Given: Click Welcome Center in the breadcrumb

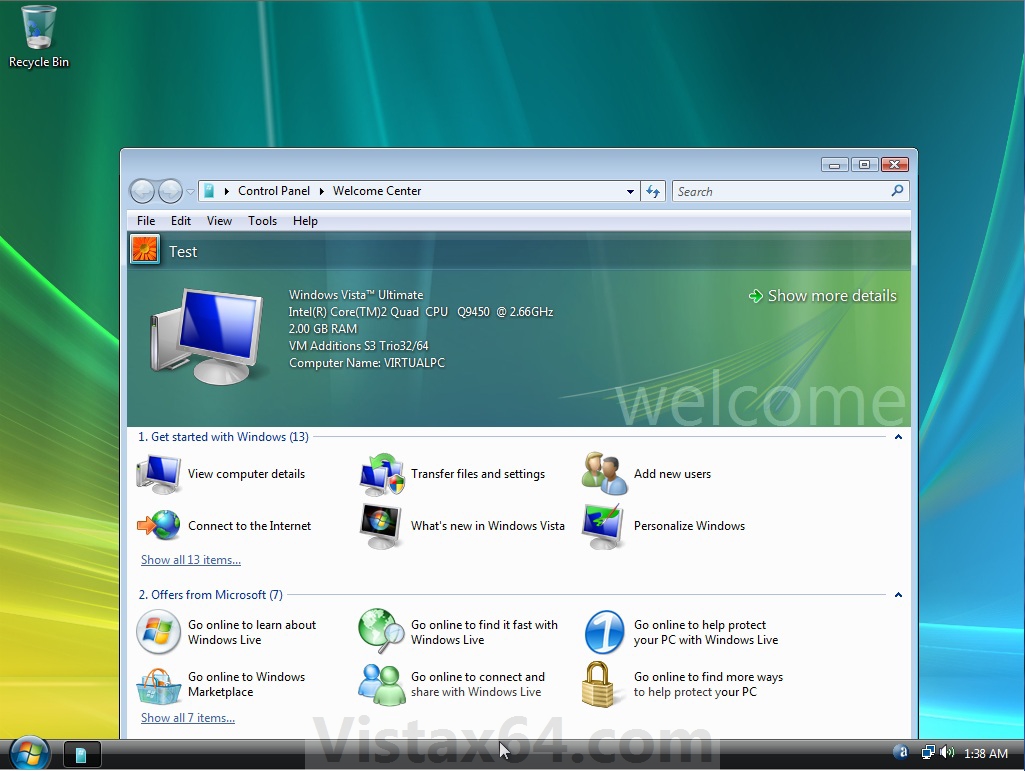Looking at the screenshot, I should click(x=377, y=191).
